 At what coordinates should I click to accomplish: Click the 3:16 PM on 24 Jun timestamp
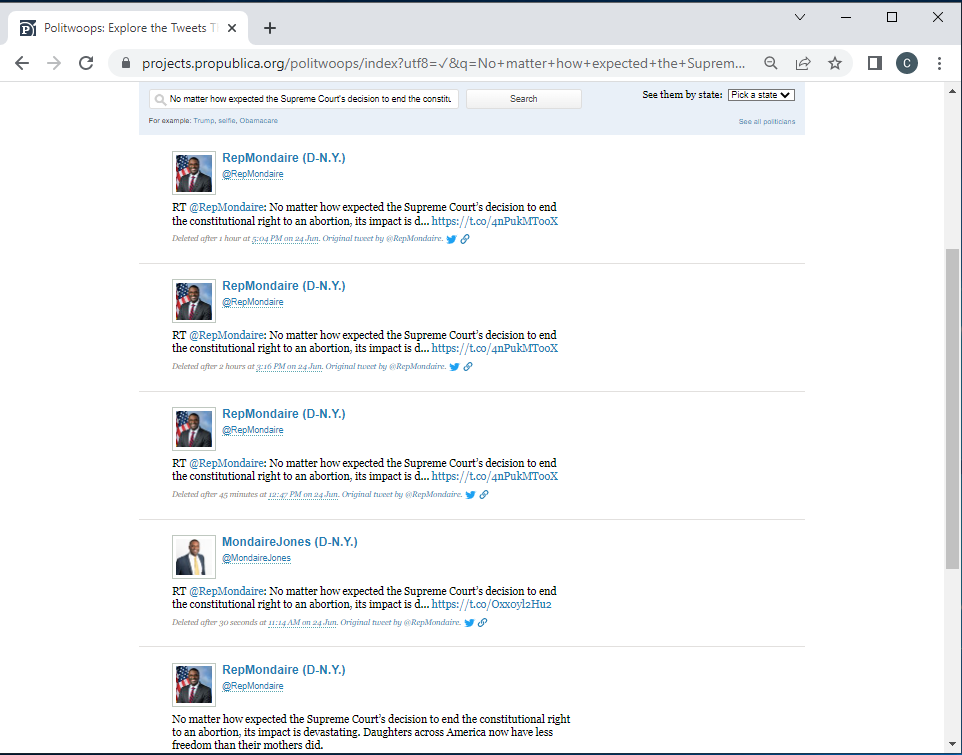pos(289,367)
